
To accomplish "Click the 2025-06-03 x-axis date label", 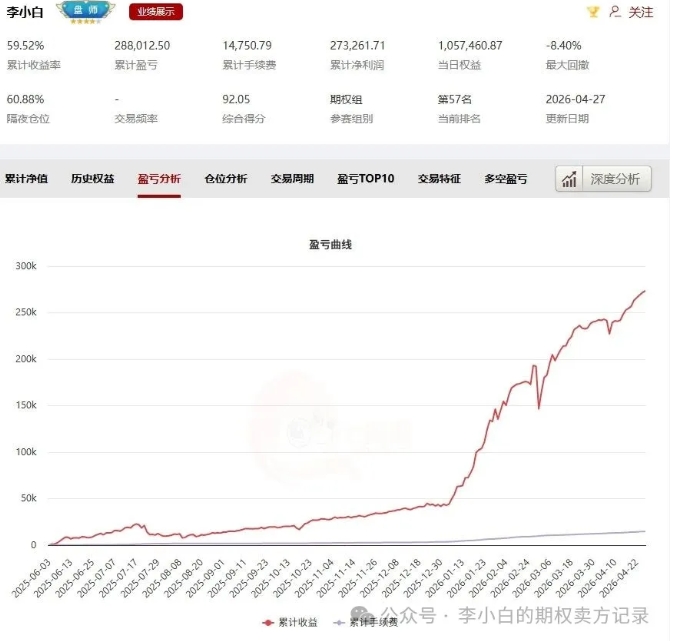I will [x=31, y=578].
